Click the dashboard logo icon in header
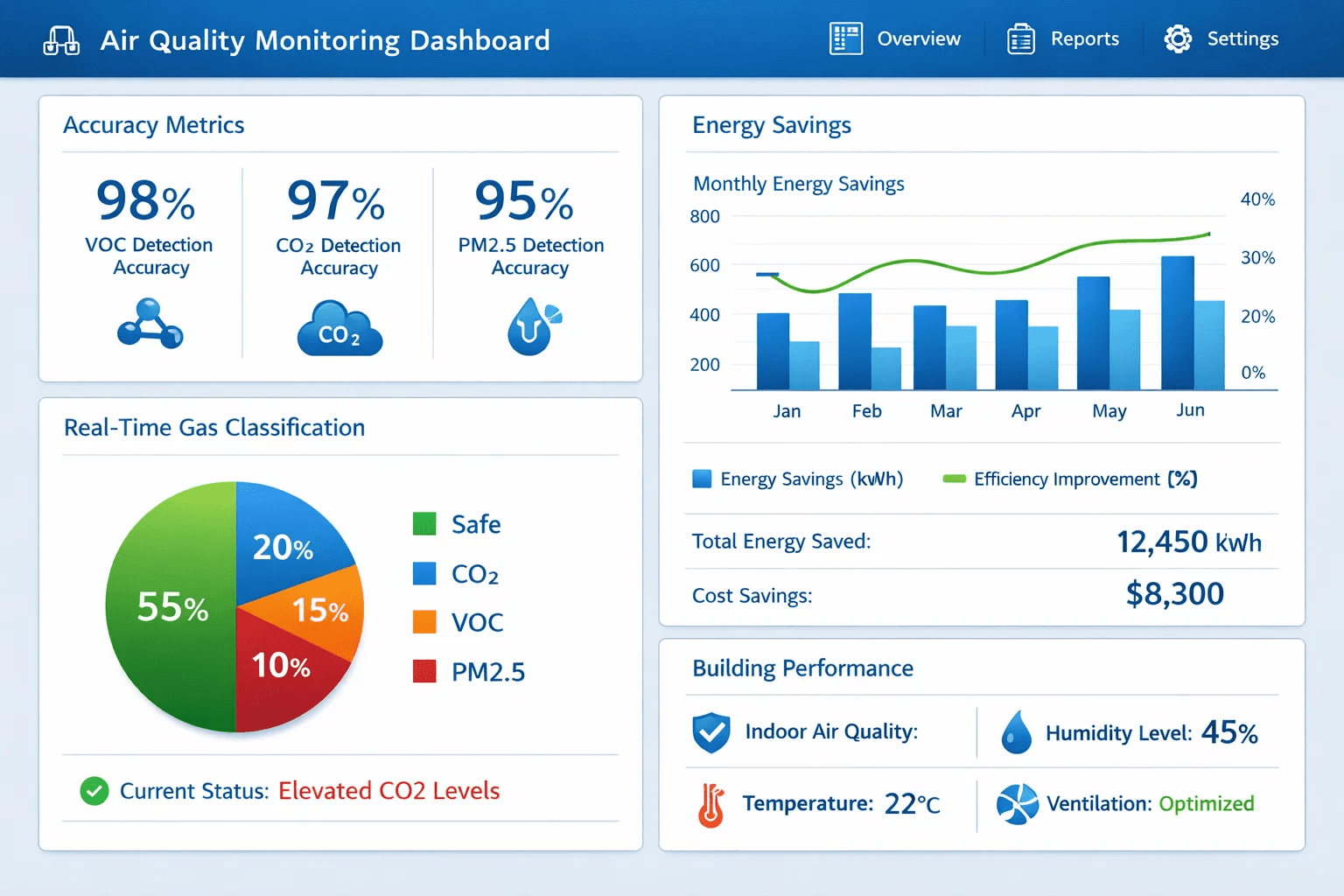Screen dimensions: 1344x896 pyautogui.click(x=61, y=40)
